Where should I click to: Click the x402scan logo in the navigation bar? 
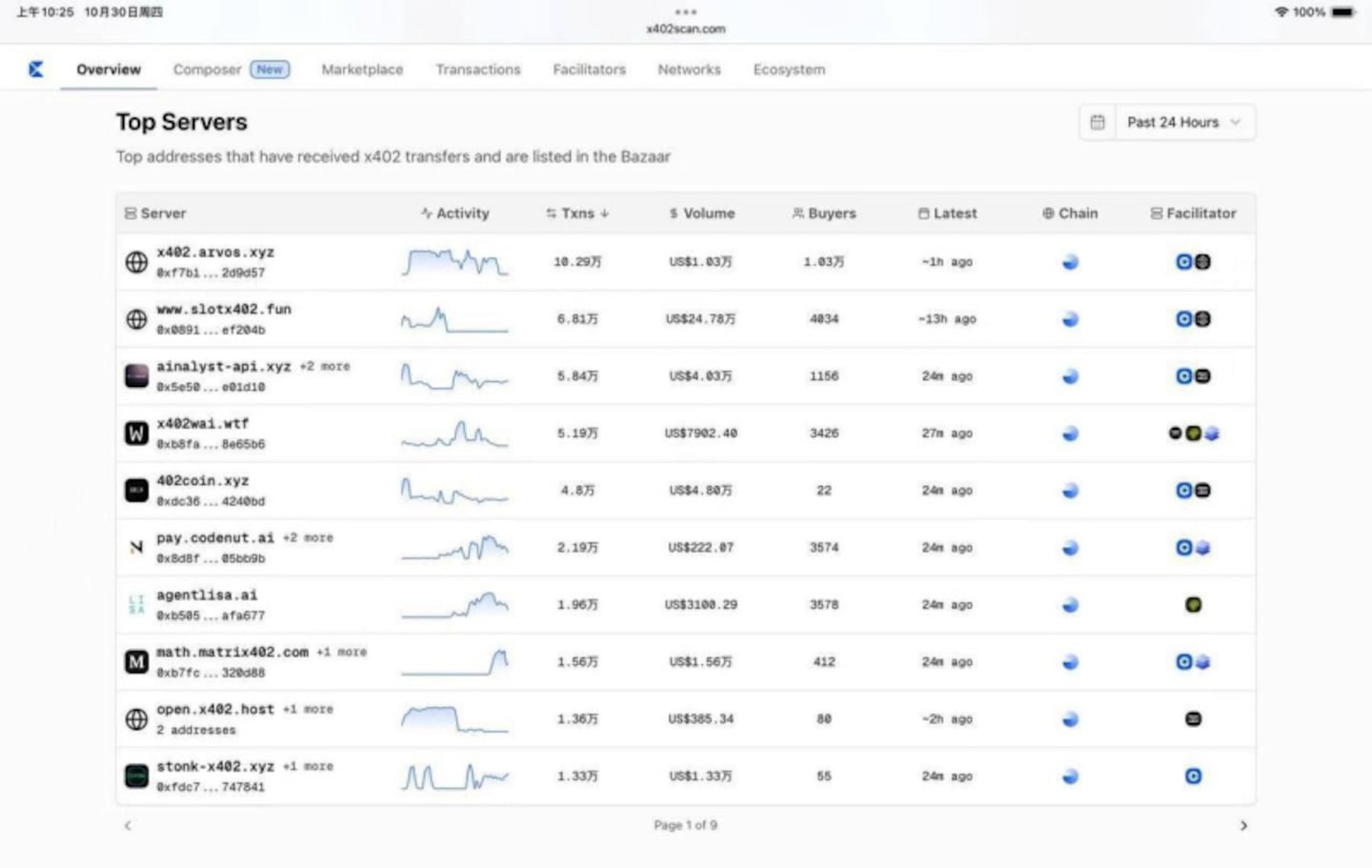(35, 68)
